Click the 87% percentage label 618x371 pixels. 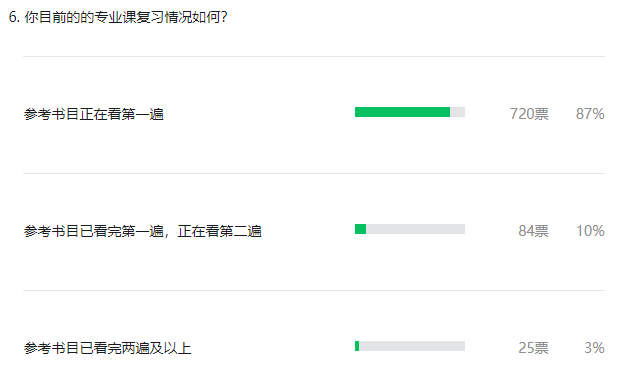click(590, 114)
